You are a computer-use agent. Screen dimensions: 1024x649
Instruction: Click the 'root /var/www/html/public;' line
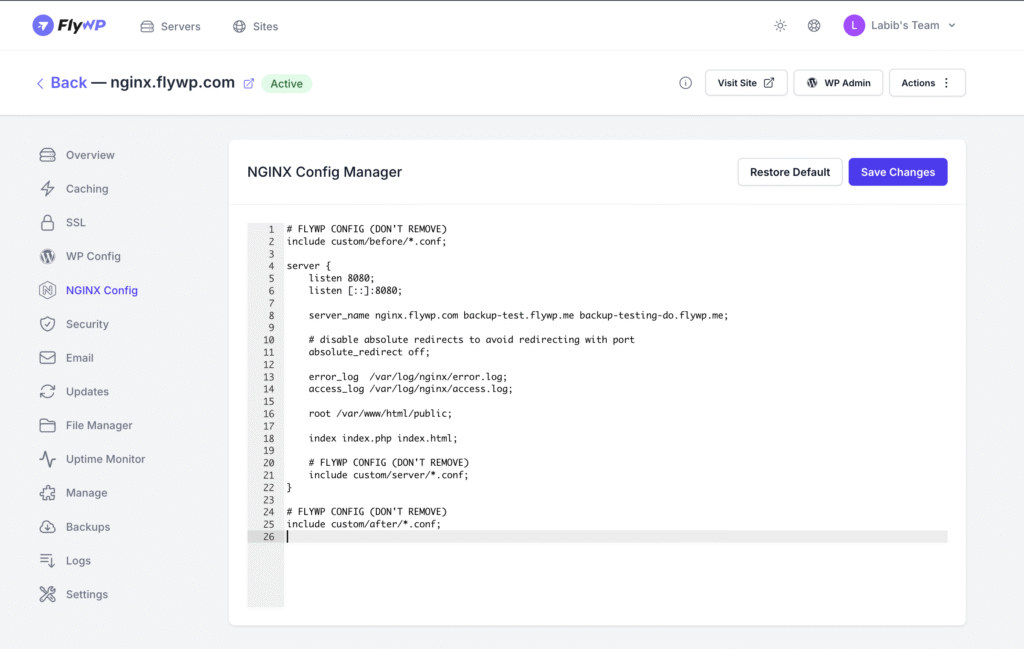(380, 413)
